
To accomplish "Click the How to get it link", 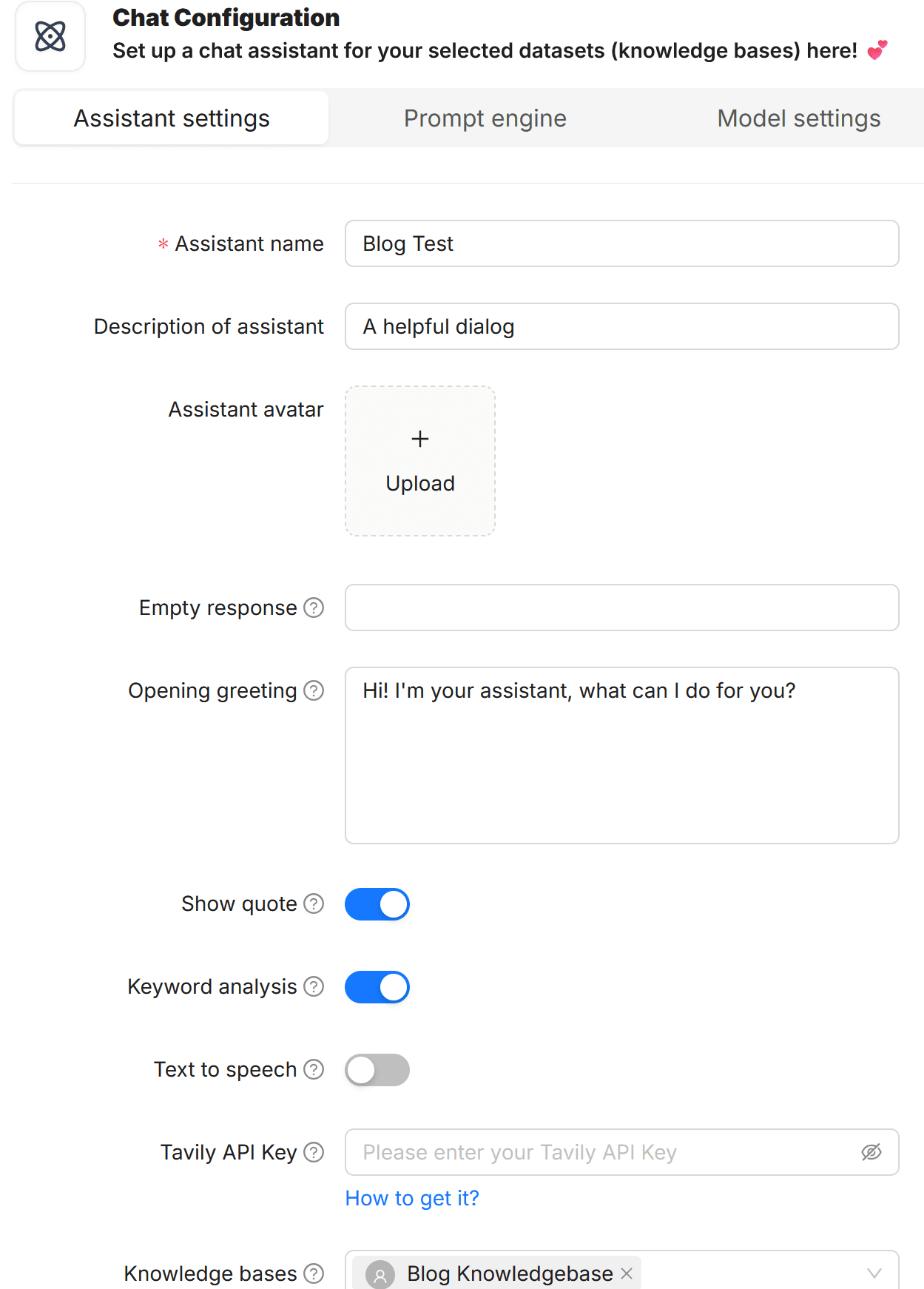I will [x=411, y=1198].
